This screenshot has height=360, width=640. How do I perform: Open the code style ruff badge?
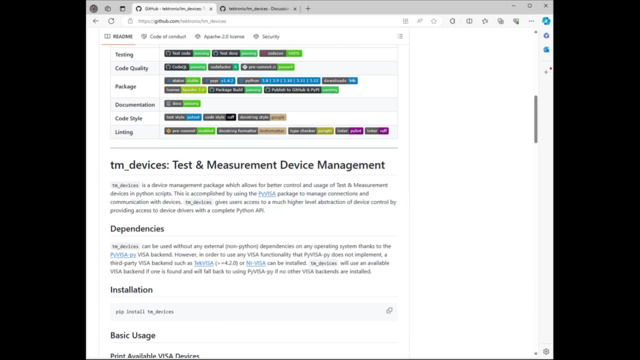220,117
